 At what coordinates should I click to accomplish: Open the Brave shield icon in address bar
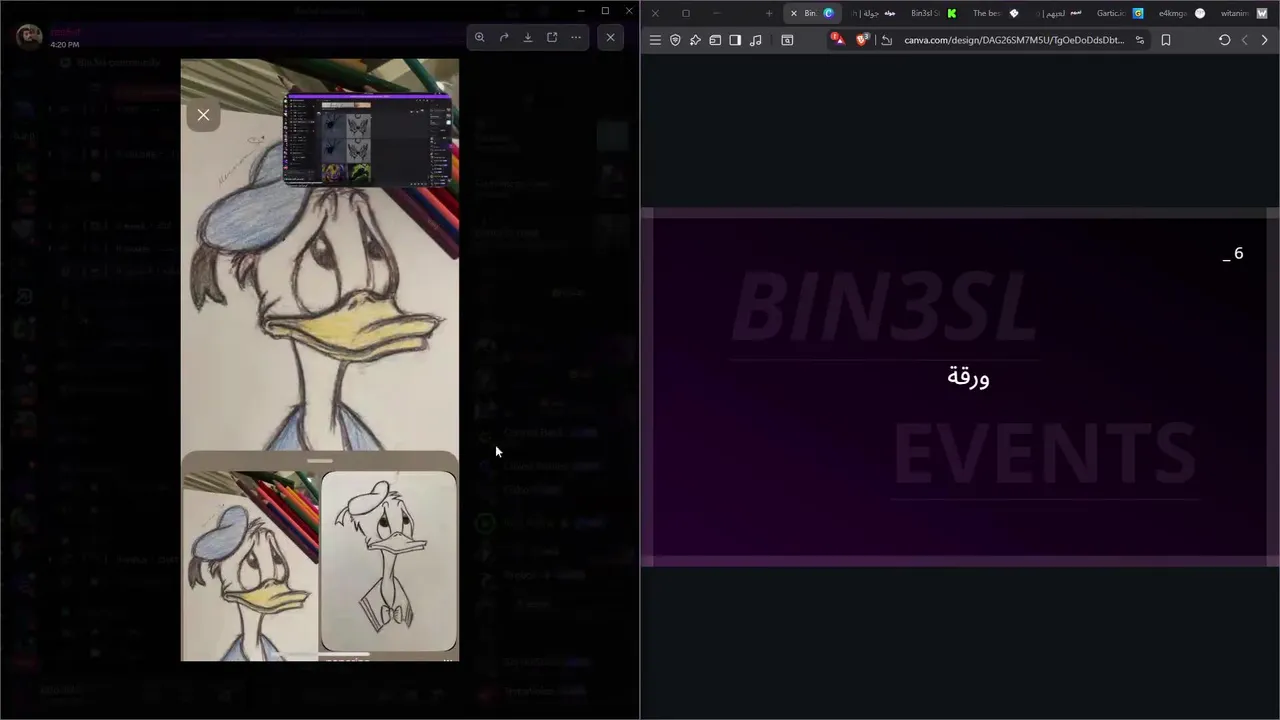[863, 40]
